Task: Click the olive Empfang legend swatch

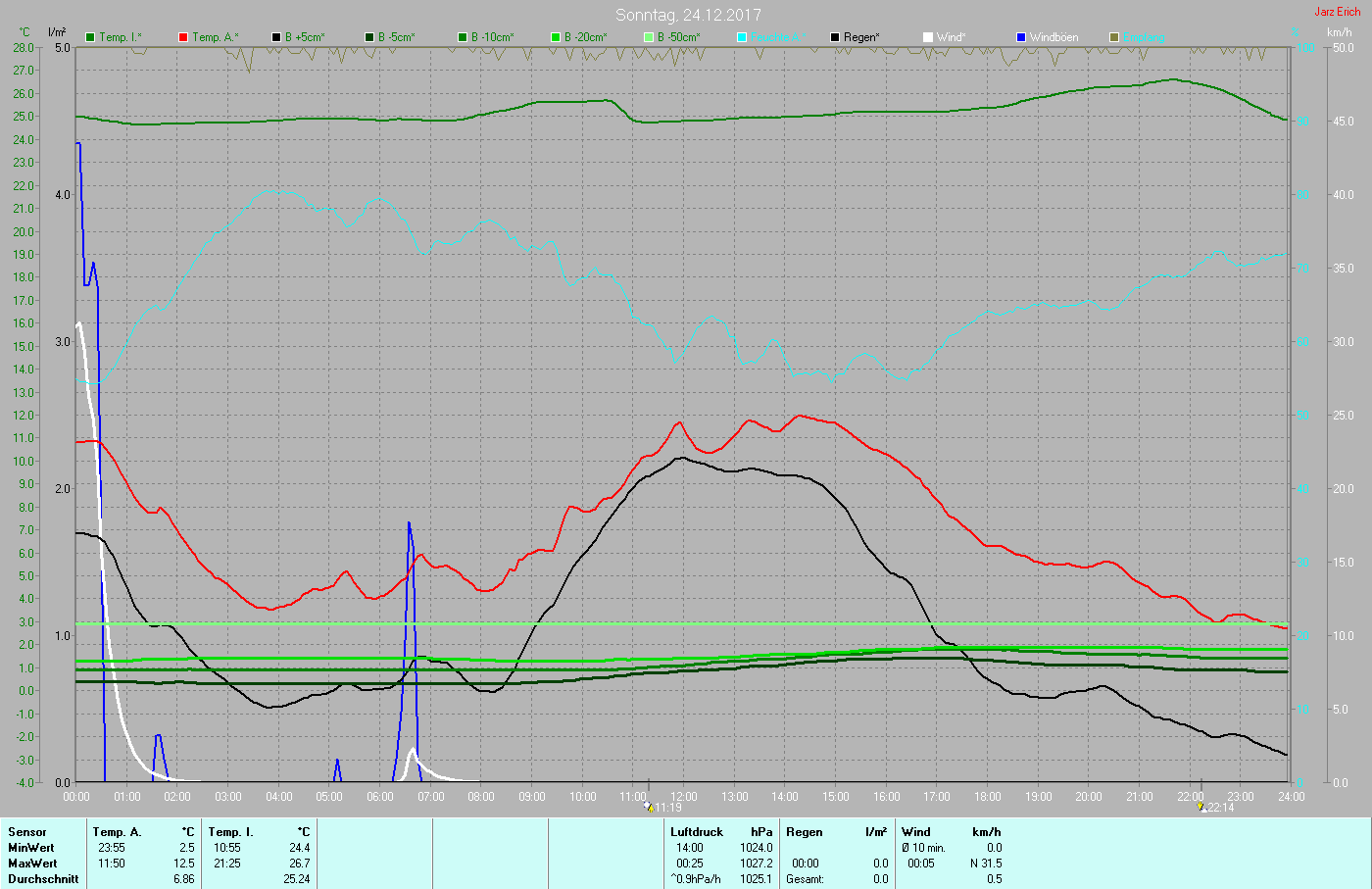Action: pos(1114,37)
